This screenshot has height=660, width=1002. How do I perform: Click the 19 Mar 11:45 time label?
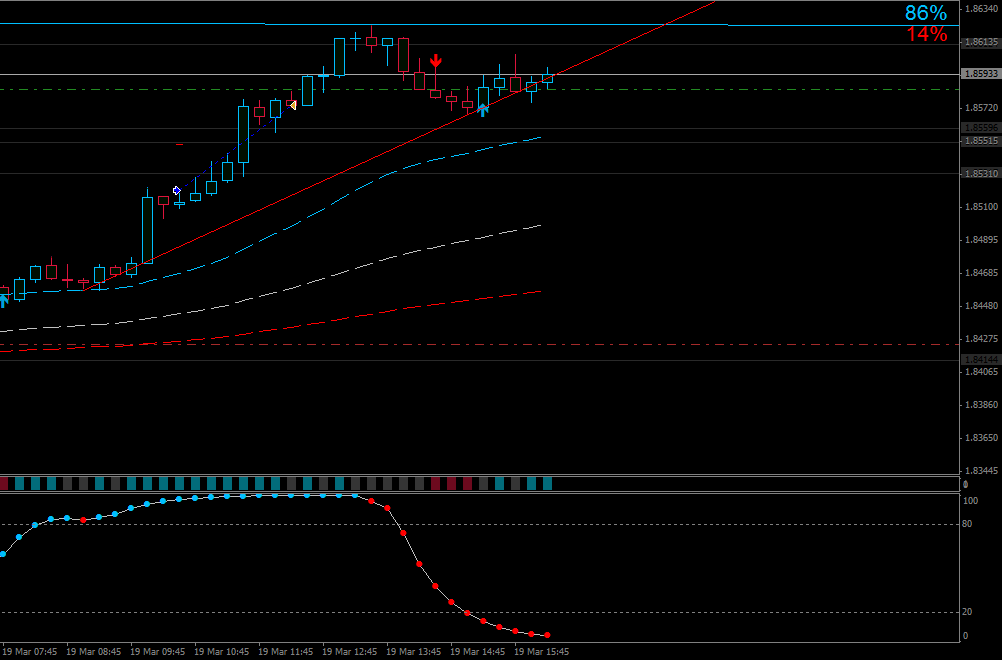[x=286, y=652]
